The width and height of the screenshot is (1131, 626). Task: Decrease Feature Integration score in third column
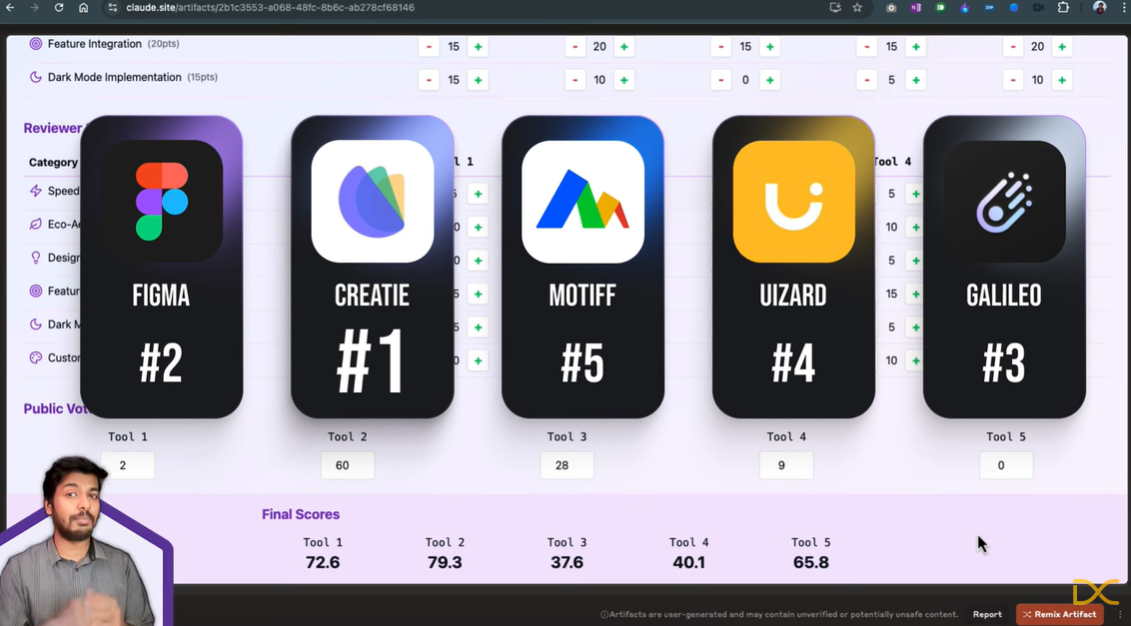point(721,47)
